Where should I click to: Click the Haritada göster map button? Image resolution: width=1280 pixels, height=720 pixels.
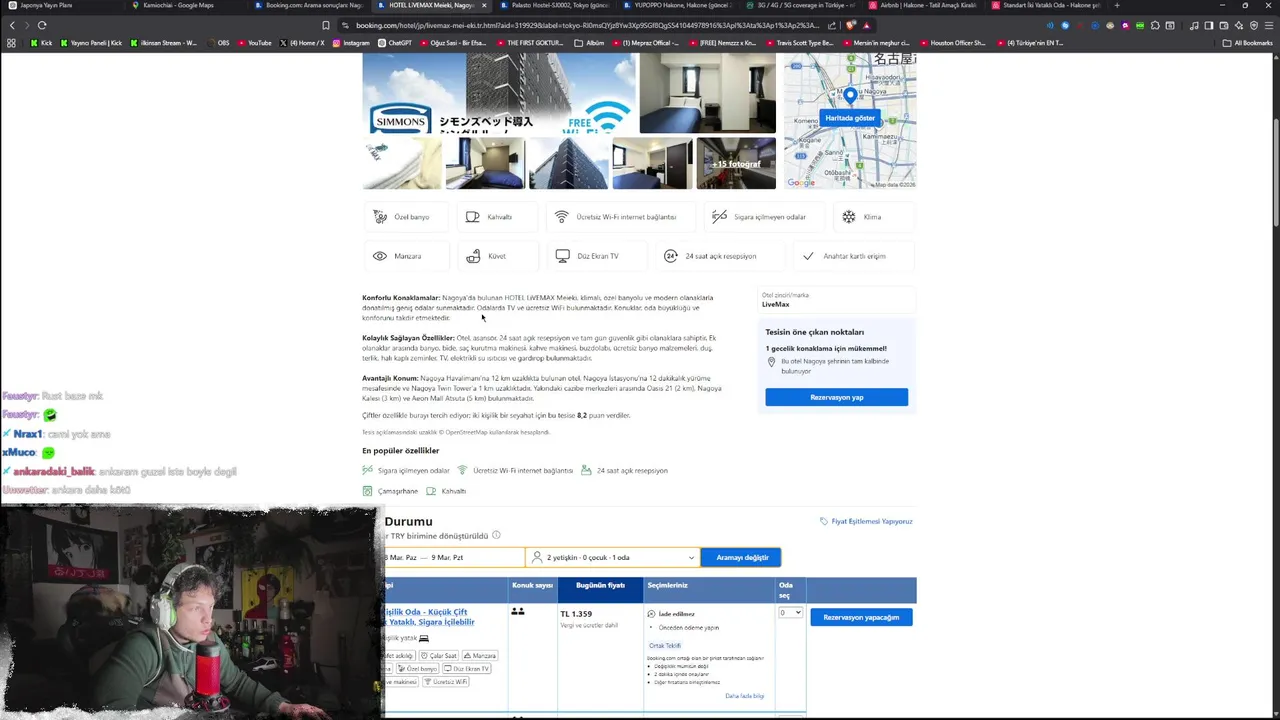coord(850,118)
